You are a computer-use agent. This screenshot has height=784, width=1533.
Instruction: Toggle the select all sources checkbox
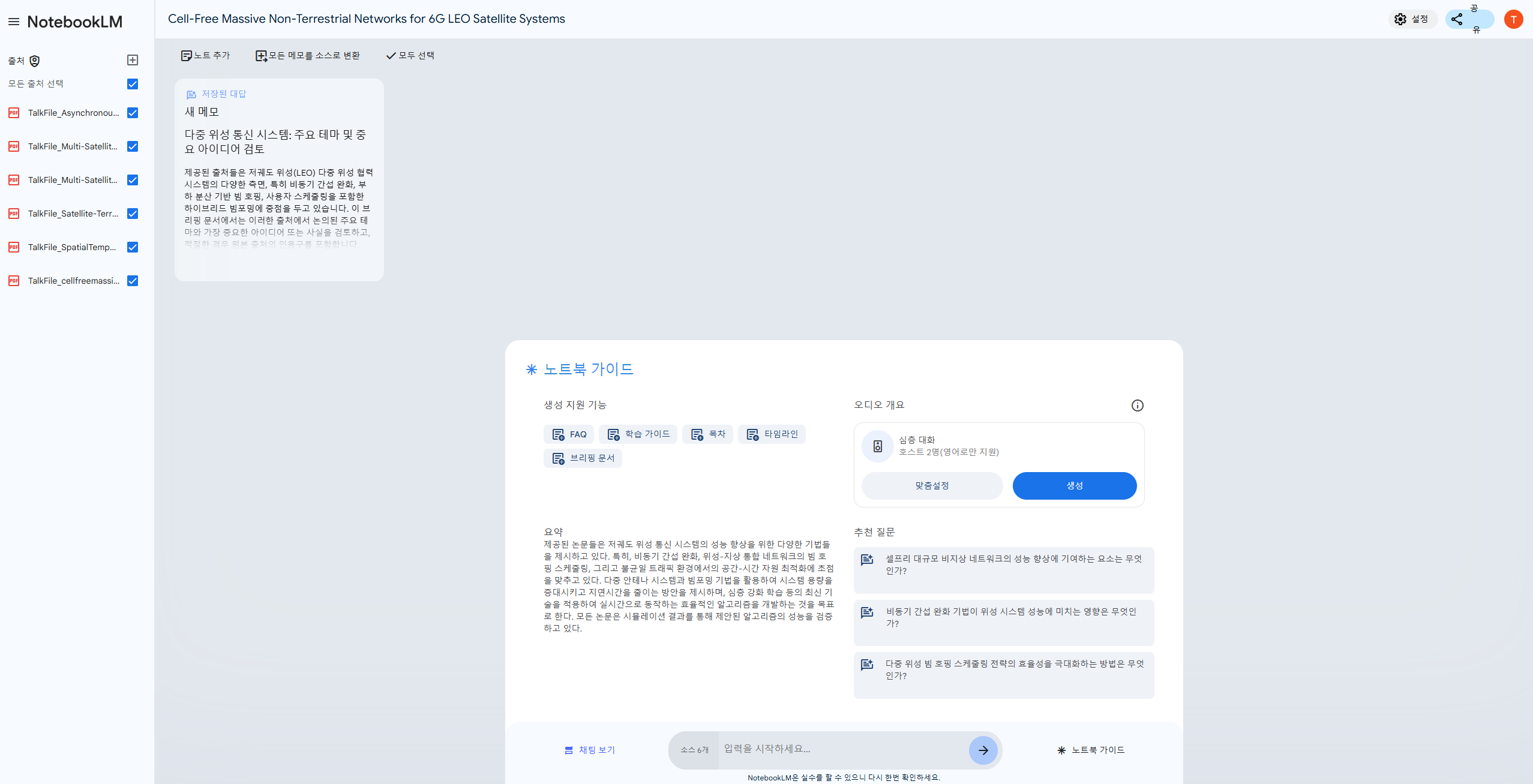(133, 84)
